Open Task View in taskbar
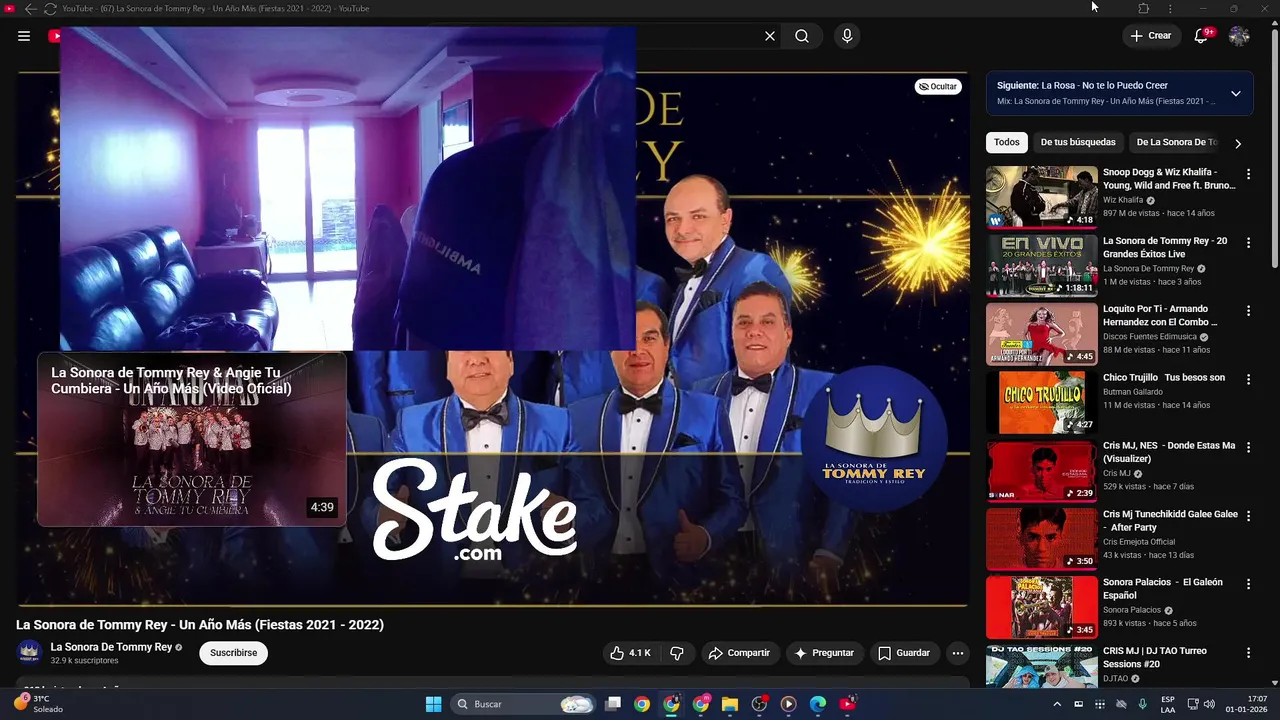The height and width of the screenshot is (720, 1280). pyautogui.click(x=613, y=704)
